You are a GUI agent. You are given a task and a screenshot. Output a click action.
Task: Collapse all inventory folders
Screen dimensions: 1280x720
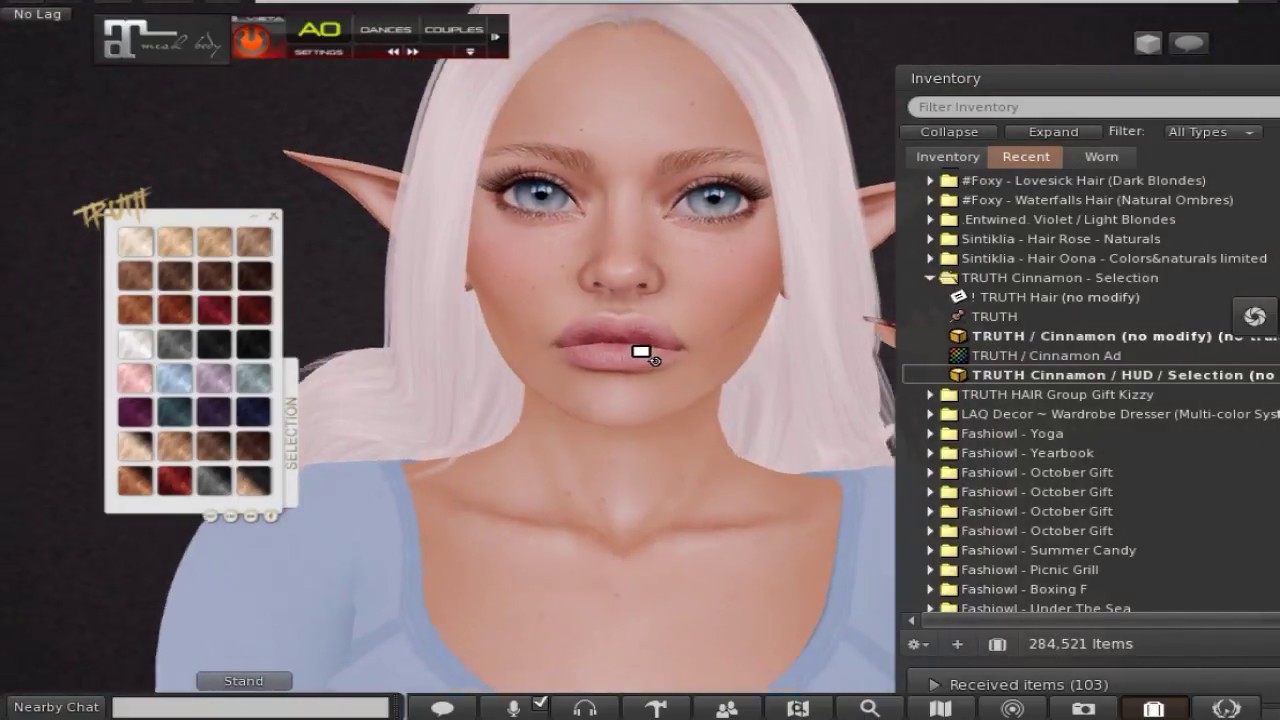point(949,132)
